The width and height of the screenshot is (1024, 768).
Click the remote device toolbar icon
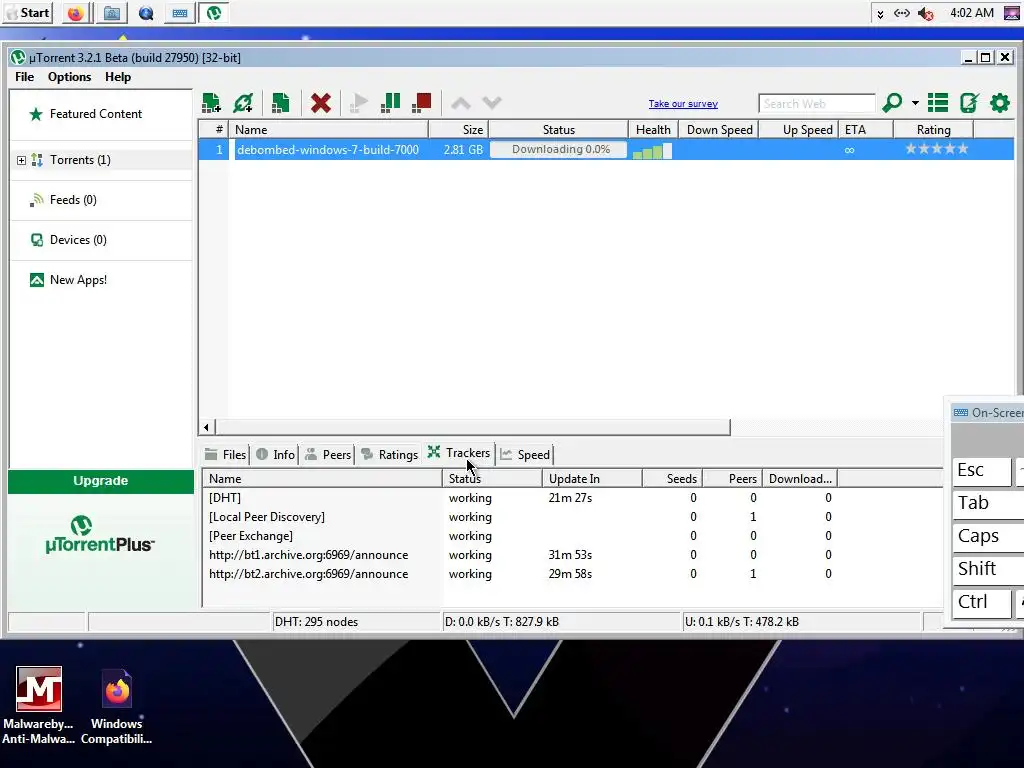[968, 103]
